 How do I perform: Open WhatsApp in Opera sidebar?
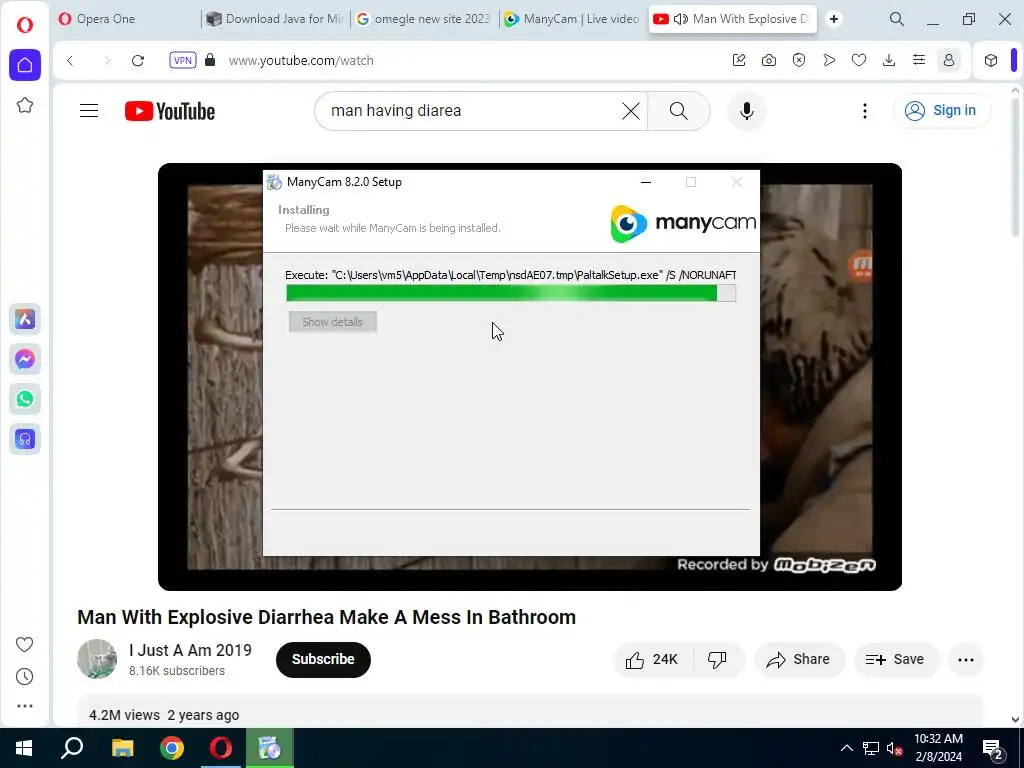[25, 399]
